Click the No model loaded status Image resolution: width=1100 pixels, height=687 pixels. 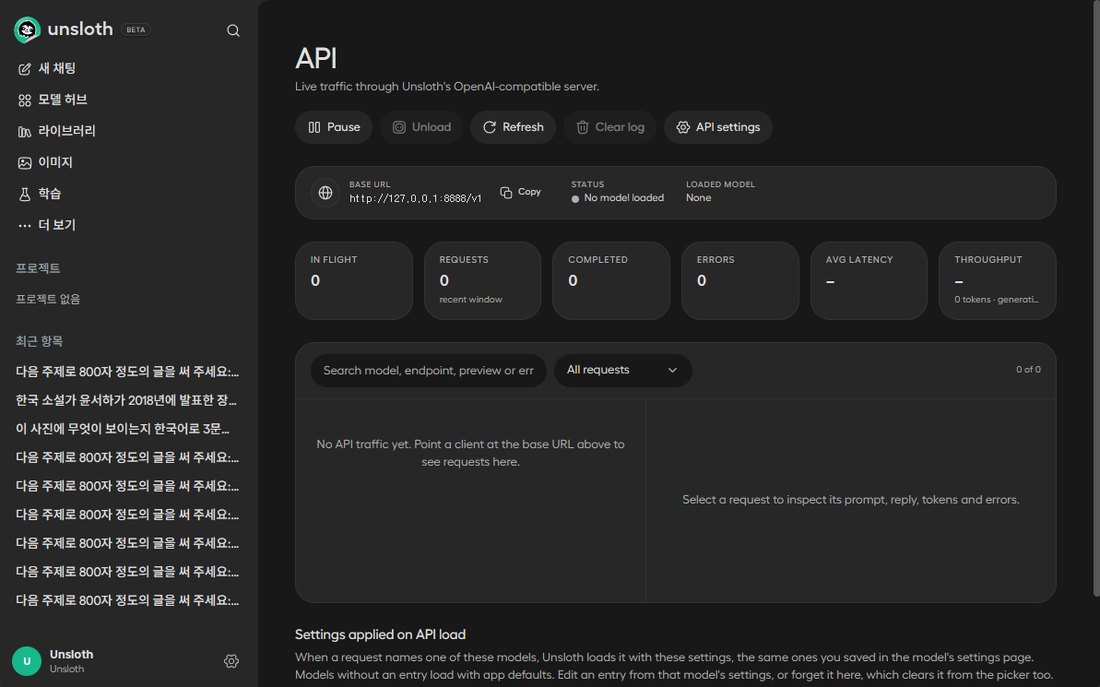point(617,198)
